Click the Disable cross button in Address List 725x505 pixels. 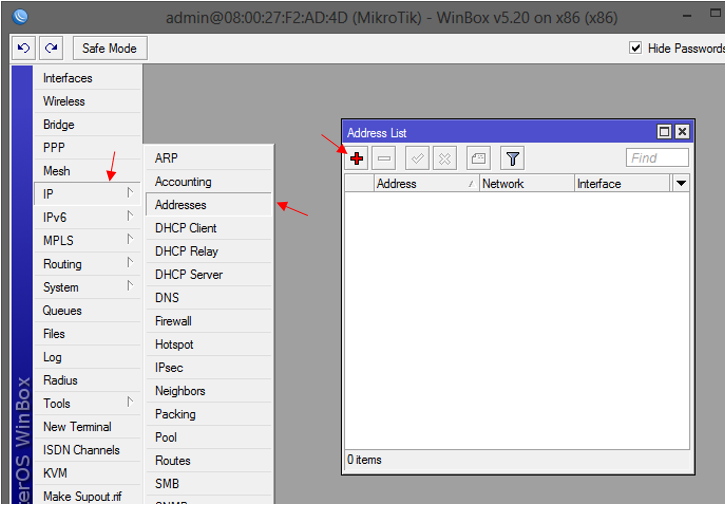[x=445, y=159]
